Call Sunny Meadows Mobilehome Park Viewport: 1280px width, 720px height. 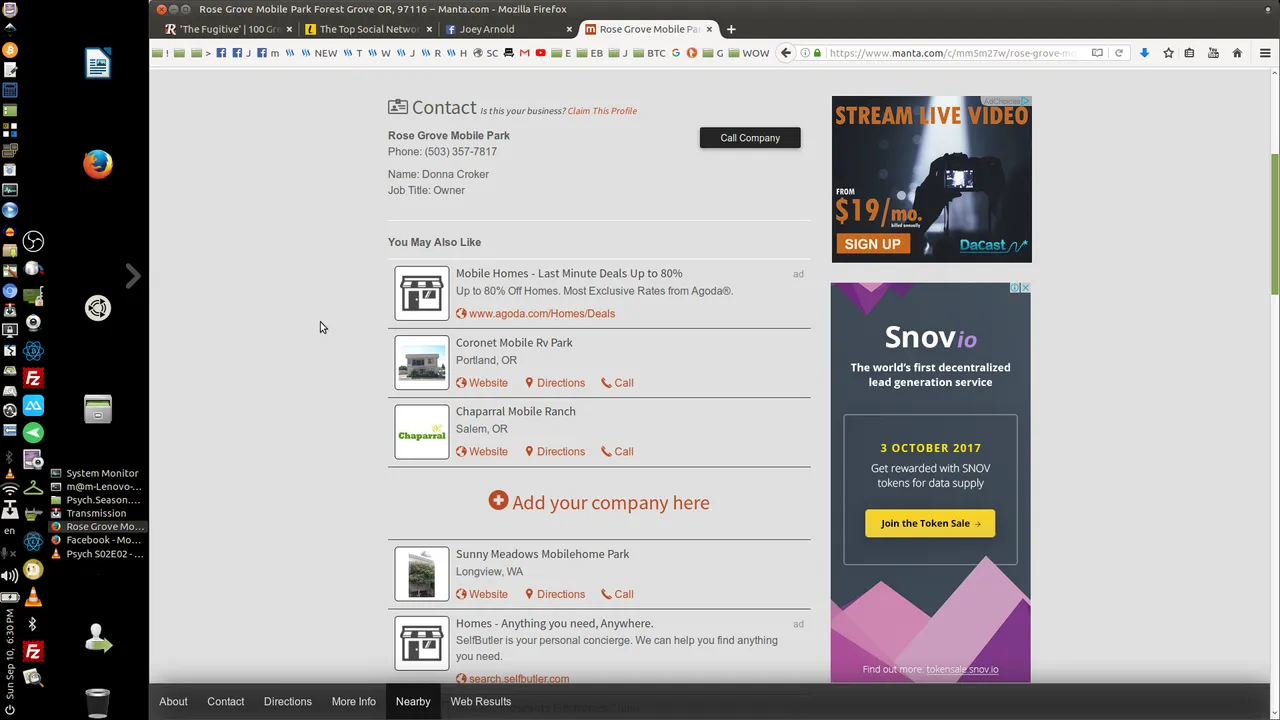pyautogui.click(x=617, y=594)
